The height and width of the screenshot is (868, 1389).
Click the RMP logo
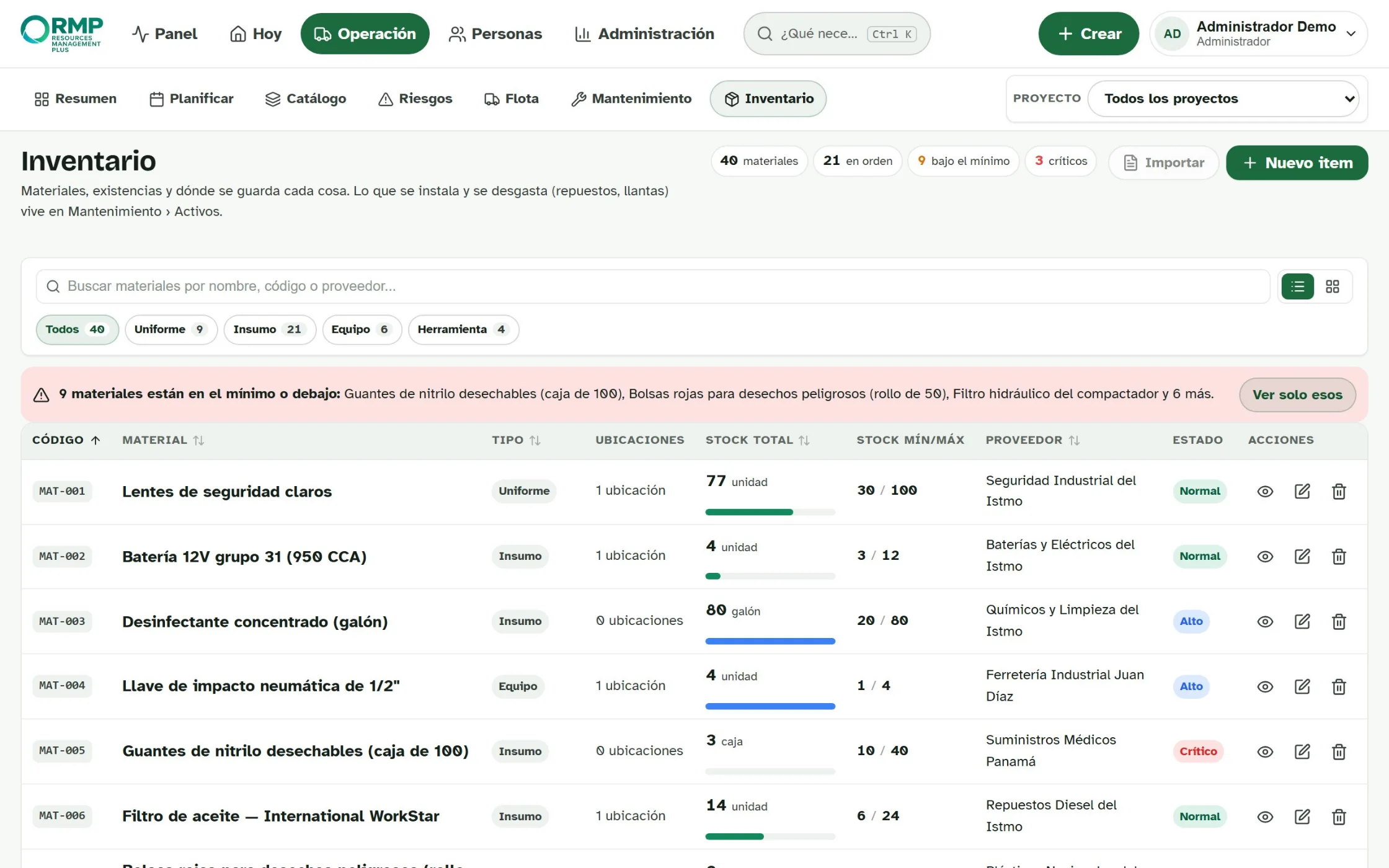[x=61, y=33]
